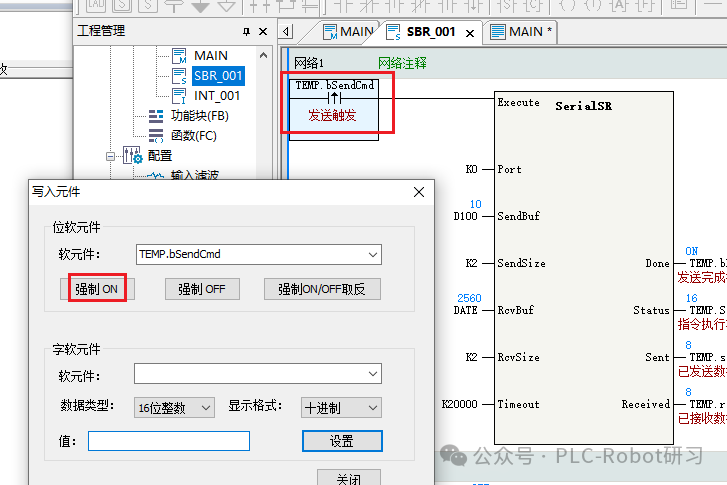The height and width of the screenshot is (485, 727).
Task: Click the Execute input pin label
Action: [518, 102]
